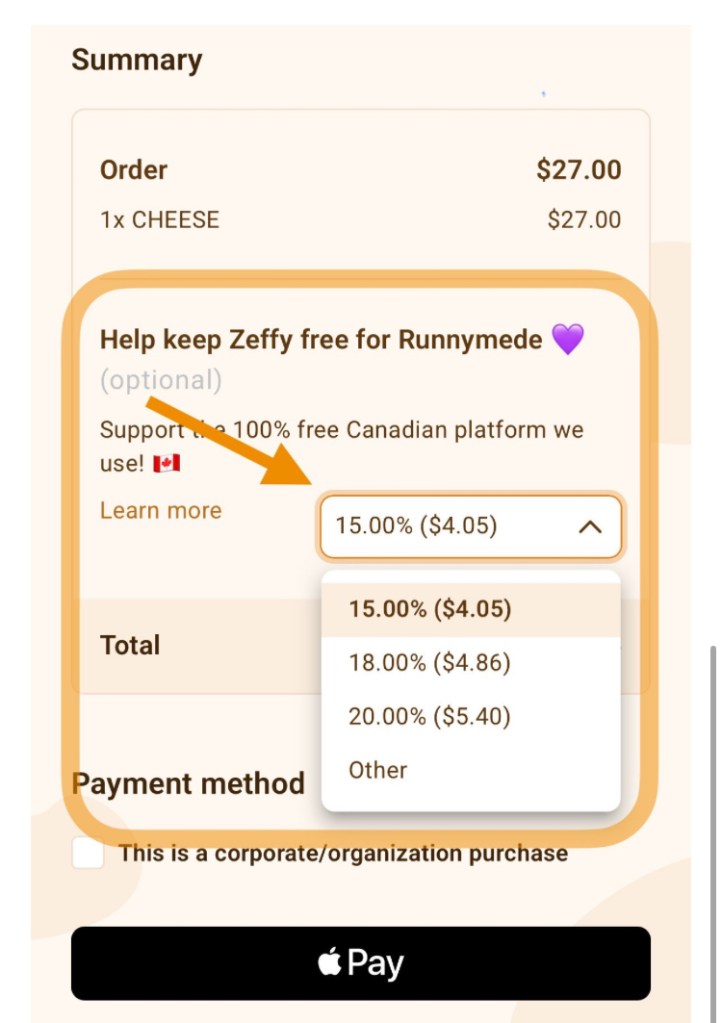Viewport: 722px width, 1023px height.
Task: Choose the 18.00% ($4.86) contribution option
Action: coord(430,662)
